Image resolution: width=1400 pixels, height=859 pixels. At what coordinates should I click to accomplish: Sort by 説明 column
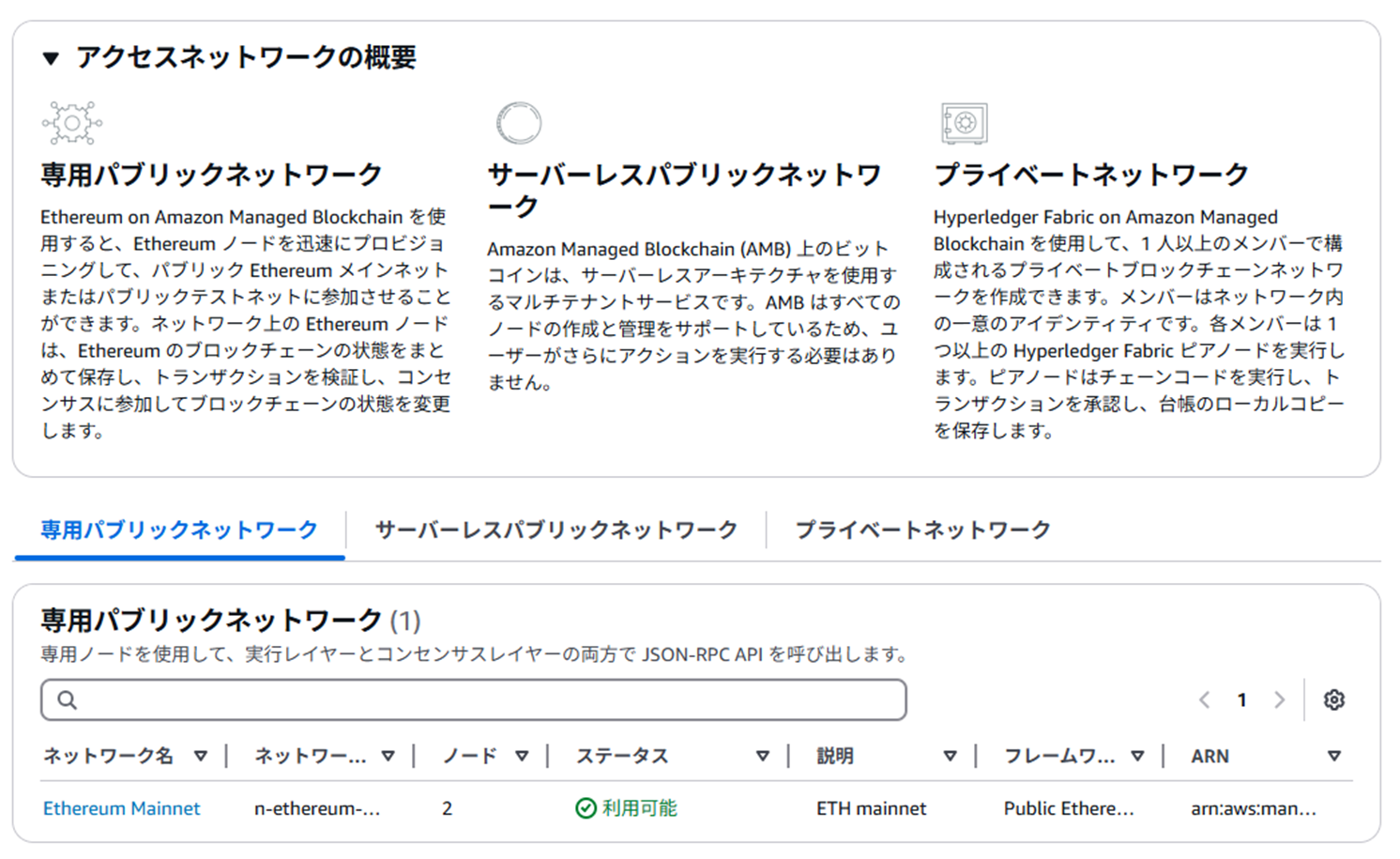950,757
